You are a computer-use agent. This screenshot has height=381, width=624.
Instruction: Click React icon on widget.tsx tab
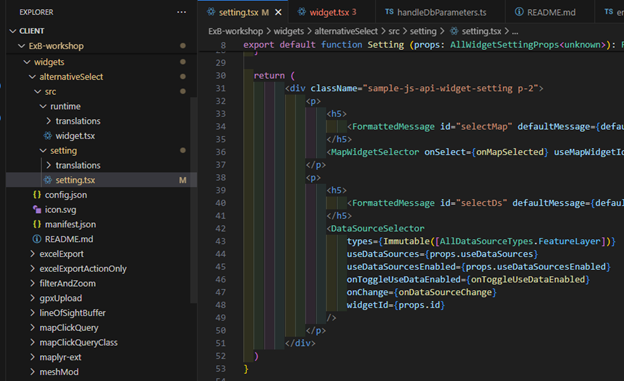coord(302,12)
